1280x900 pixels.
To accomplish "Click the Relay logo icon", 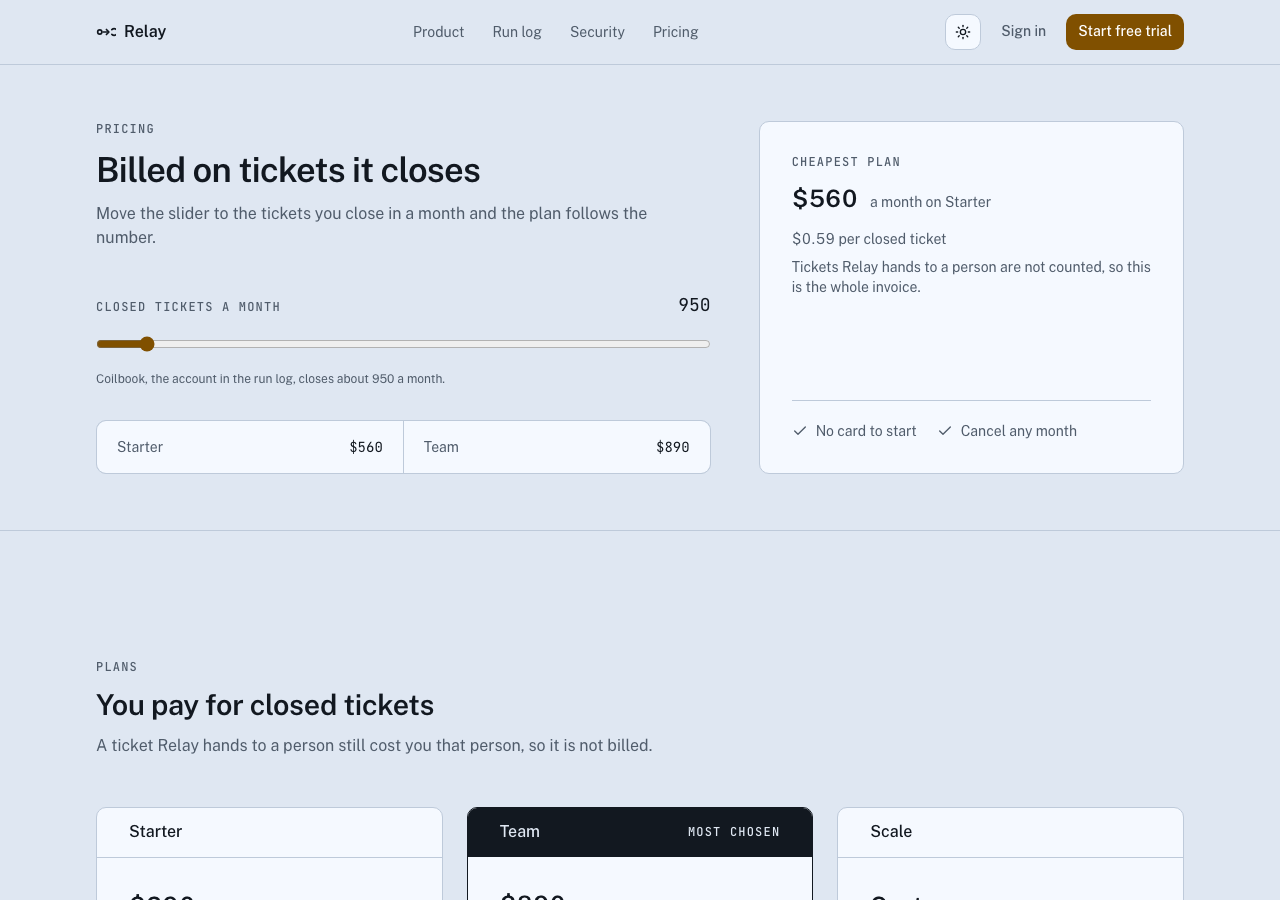I will click(x=106, y=32).
